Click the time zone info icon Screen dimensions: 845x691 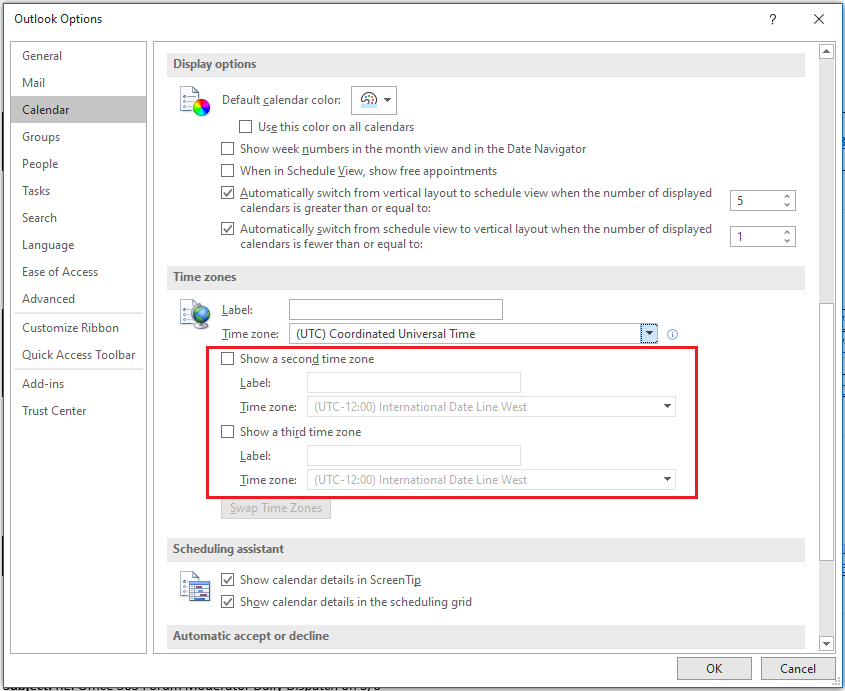click(672, 335)
